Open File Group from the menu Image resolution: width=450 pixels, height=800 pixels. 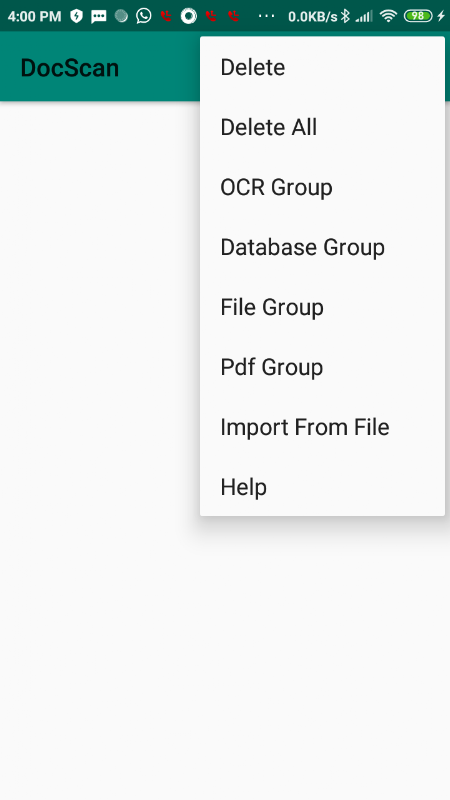coord(322,307)
